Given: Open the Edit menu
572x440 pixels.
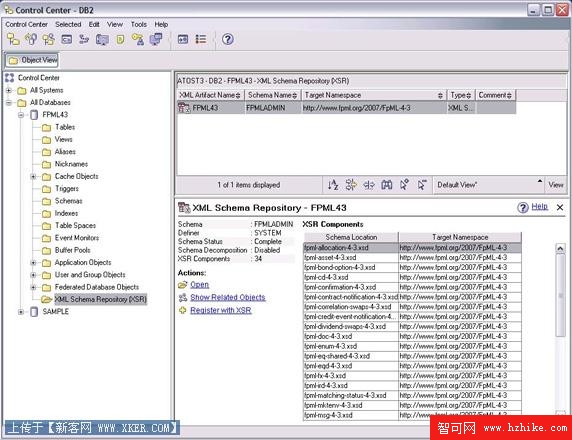Looking at the screenshot, I should point(94,24).
